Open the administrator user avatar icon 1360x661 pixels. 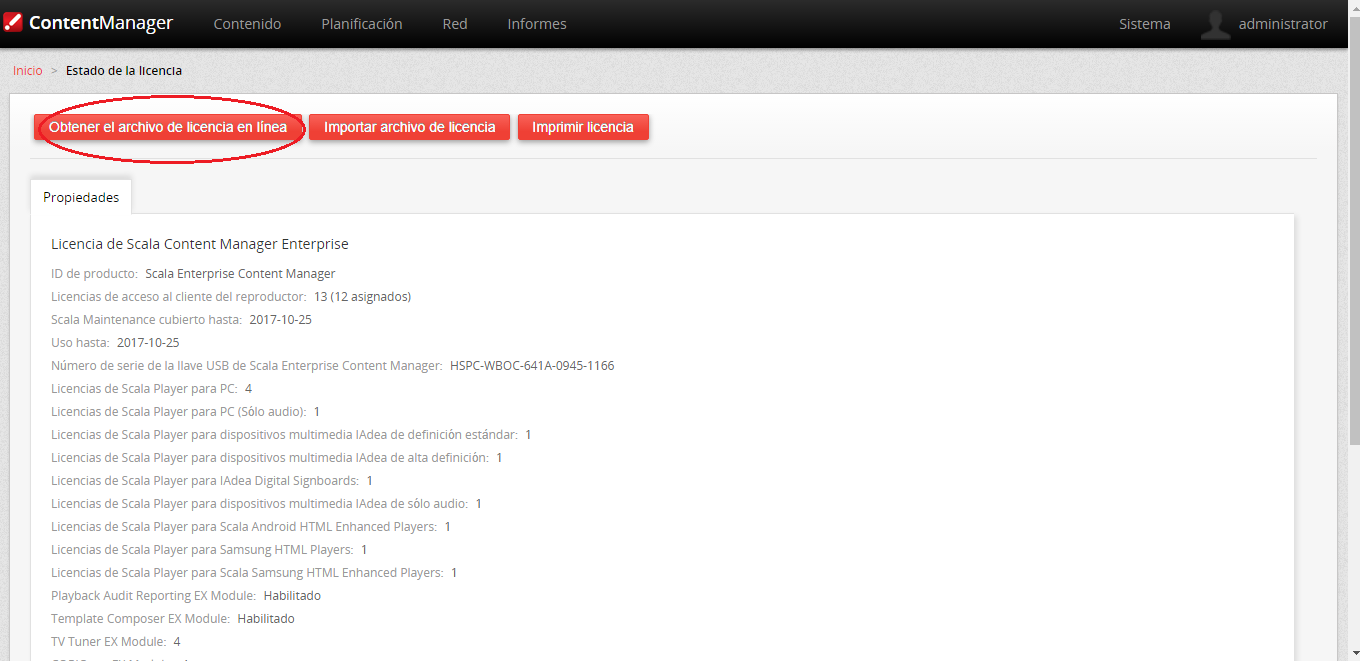click(1215, 25)
